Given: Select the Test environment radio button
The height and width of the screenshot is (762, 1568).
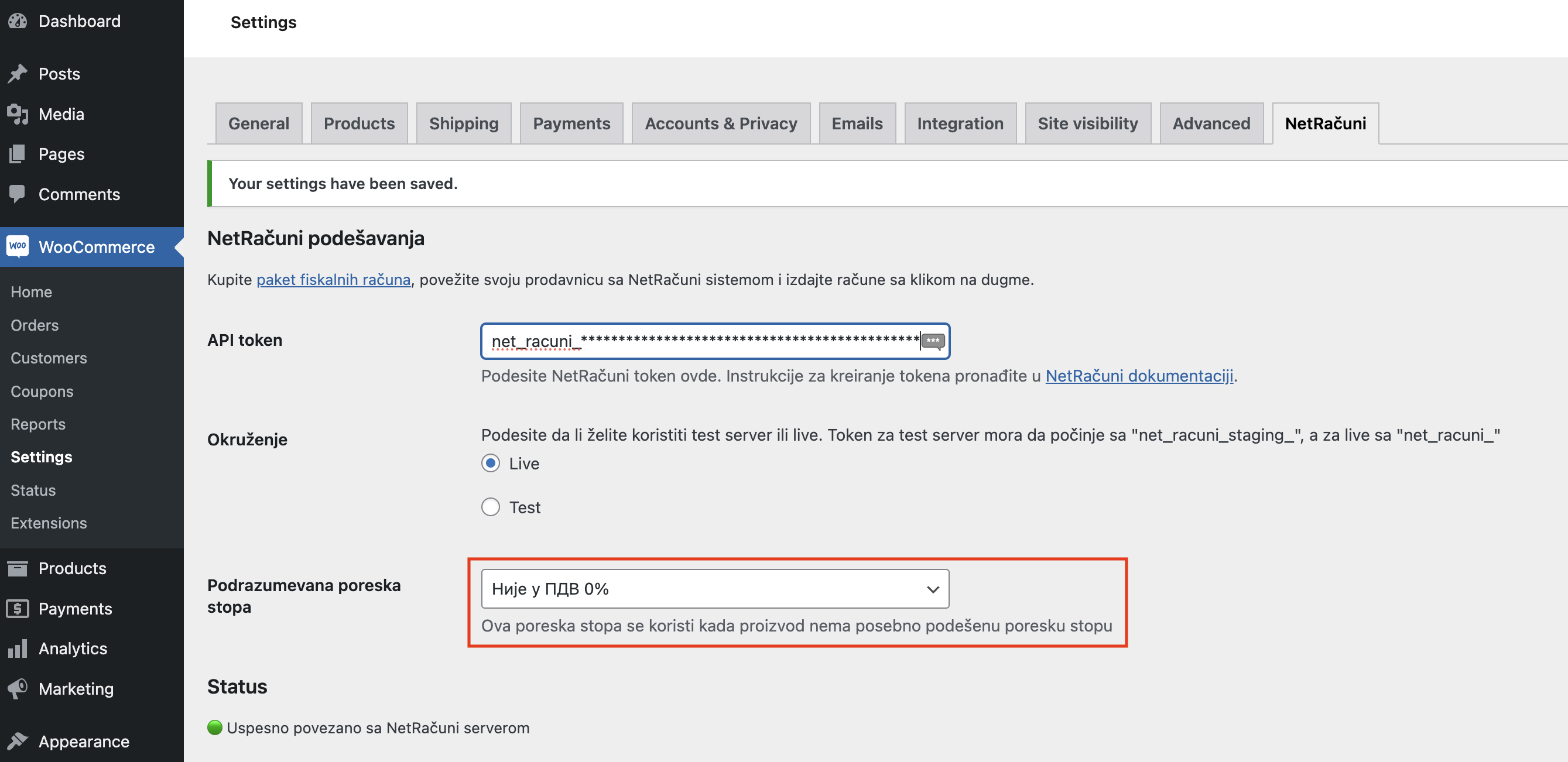Looking at the screenshot, I should (x=490, y=507).
